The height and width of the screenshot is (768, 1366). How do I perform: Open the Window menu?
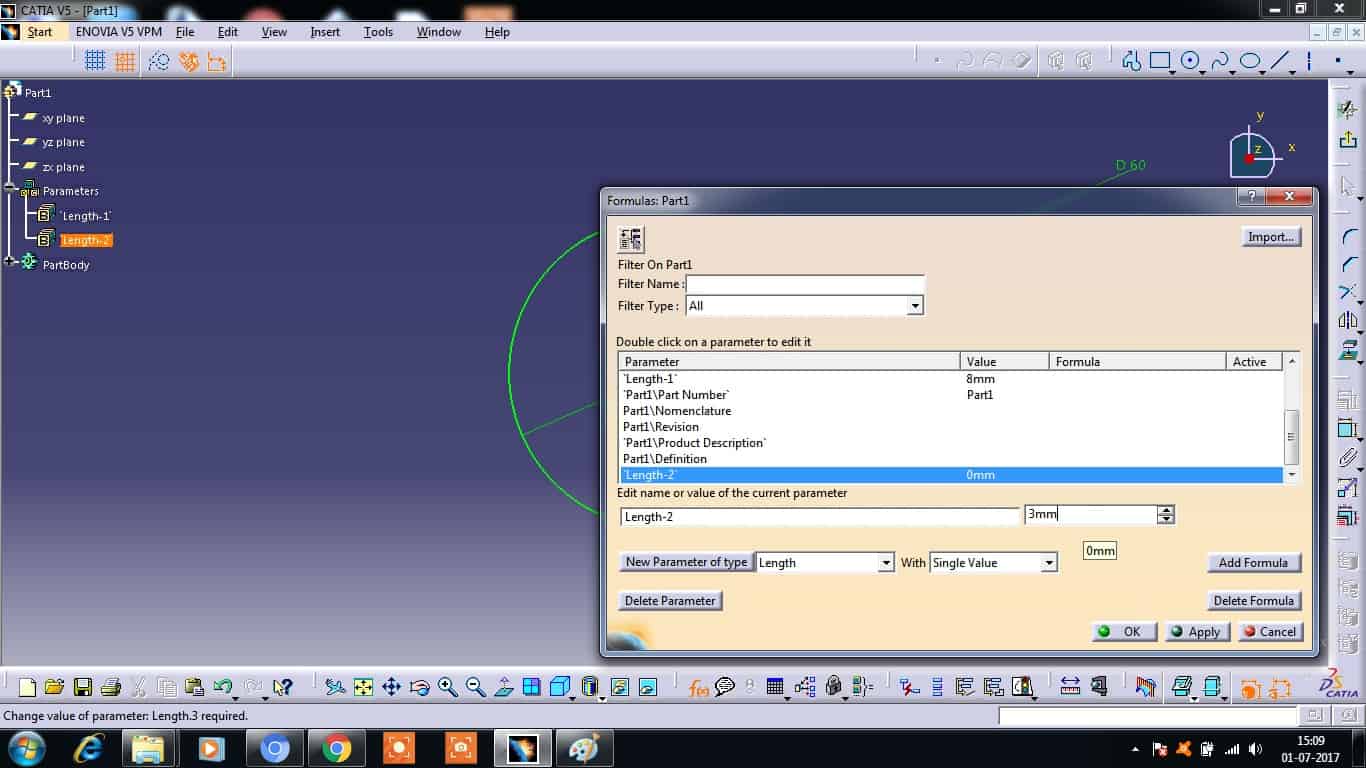pyautogui.click(x=439, y=32)
